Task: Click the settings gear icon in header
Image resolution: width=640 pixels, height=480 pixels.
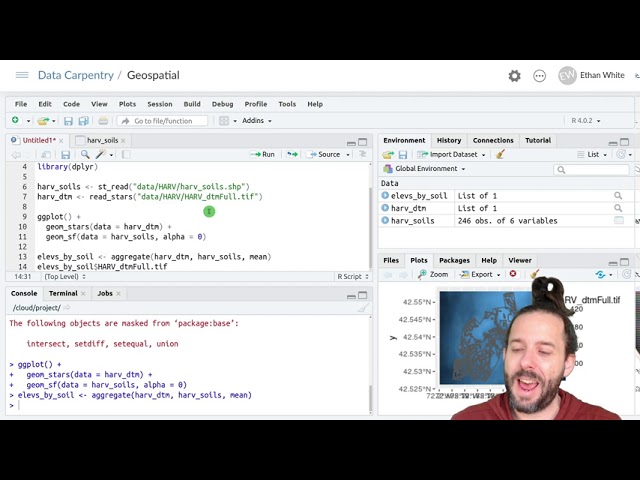Action: 514,76
